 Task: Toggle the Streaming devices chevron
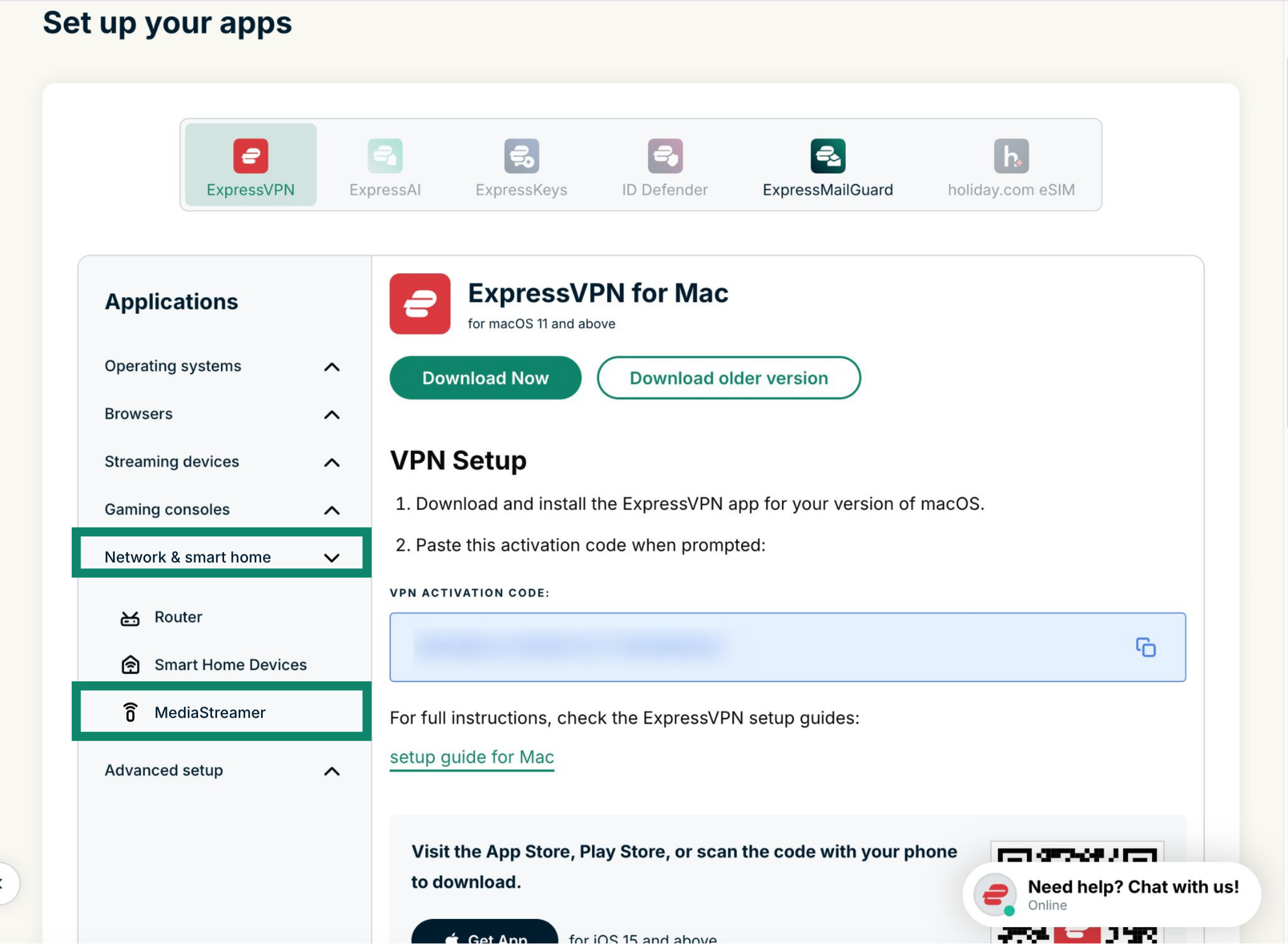(x=331, y=462)
